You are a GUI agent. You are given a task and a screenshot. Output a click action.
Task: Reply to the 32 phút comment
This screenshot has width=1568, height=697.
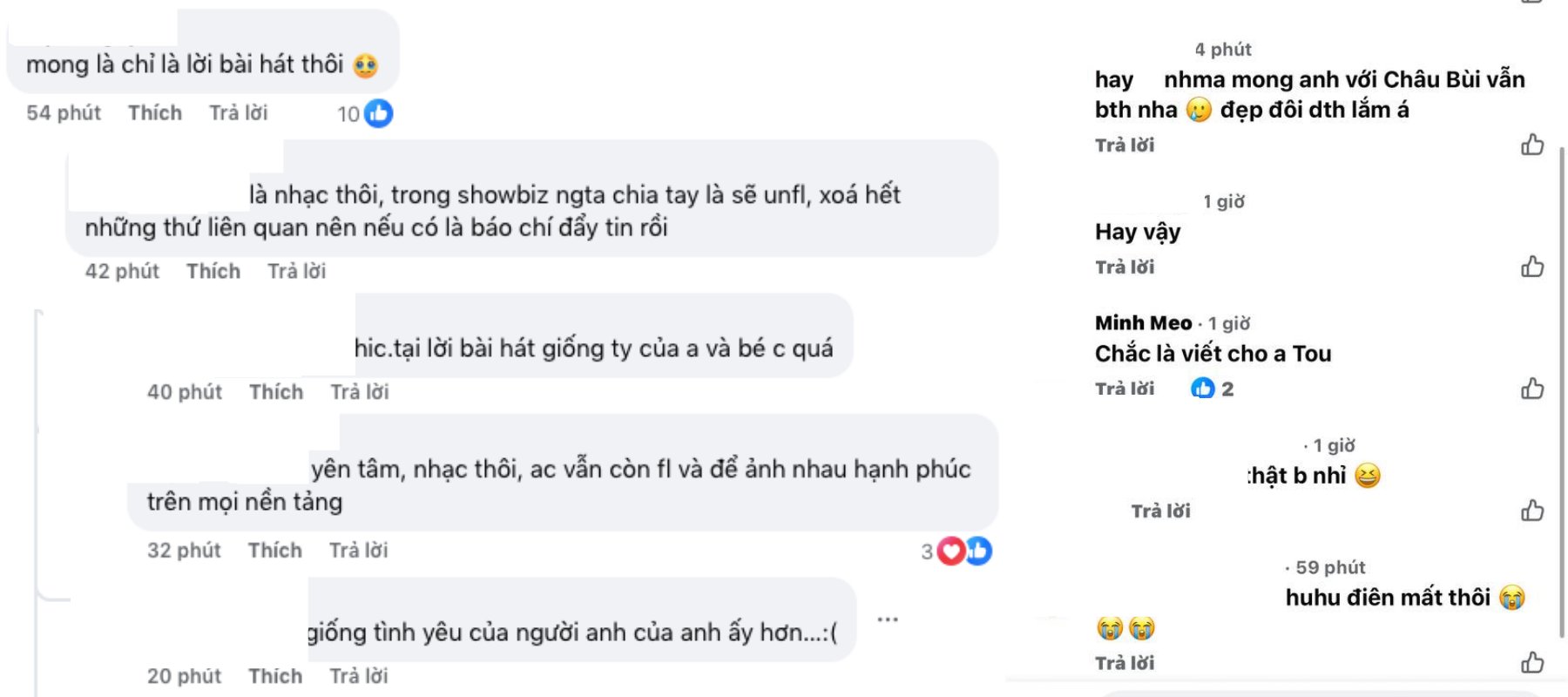click(x=358, y=551)
